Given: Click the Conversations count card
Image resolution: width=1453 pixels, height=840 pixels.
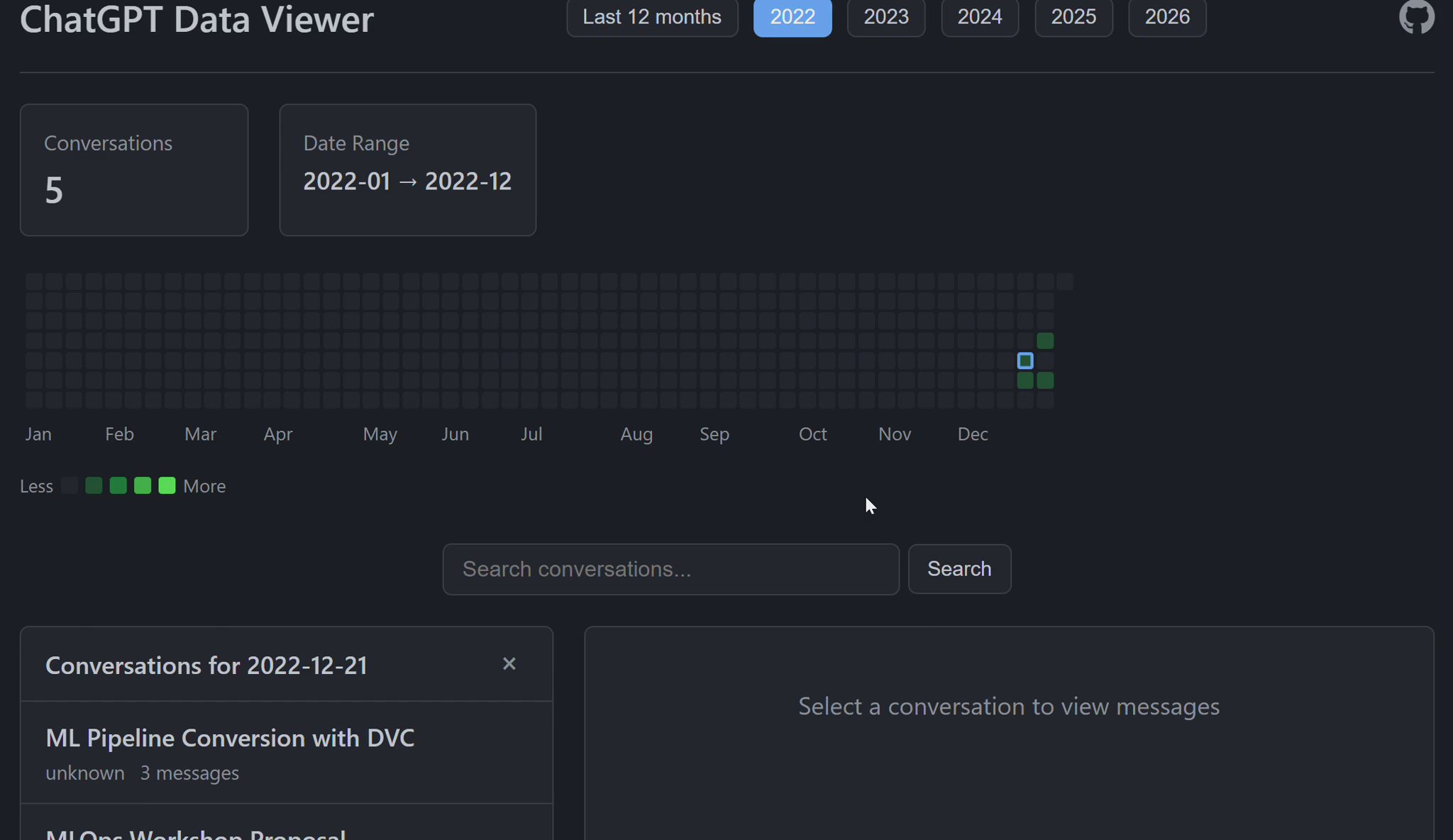Looking at the screenshot, I should coord(134,170).
